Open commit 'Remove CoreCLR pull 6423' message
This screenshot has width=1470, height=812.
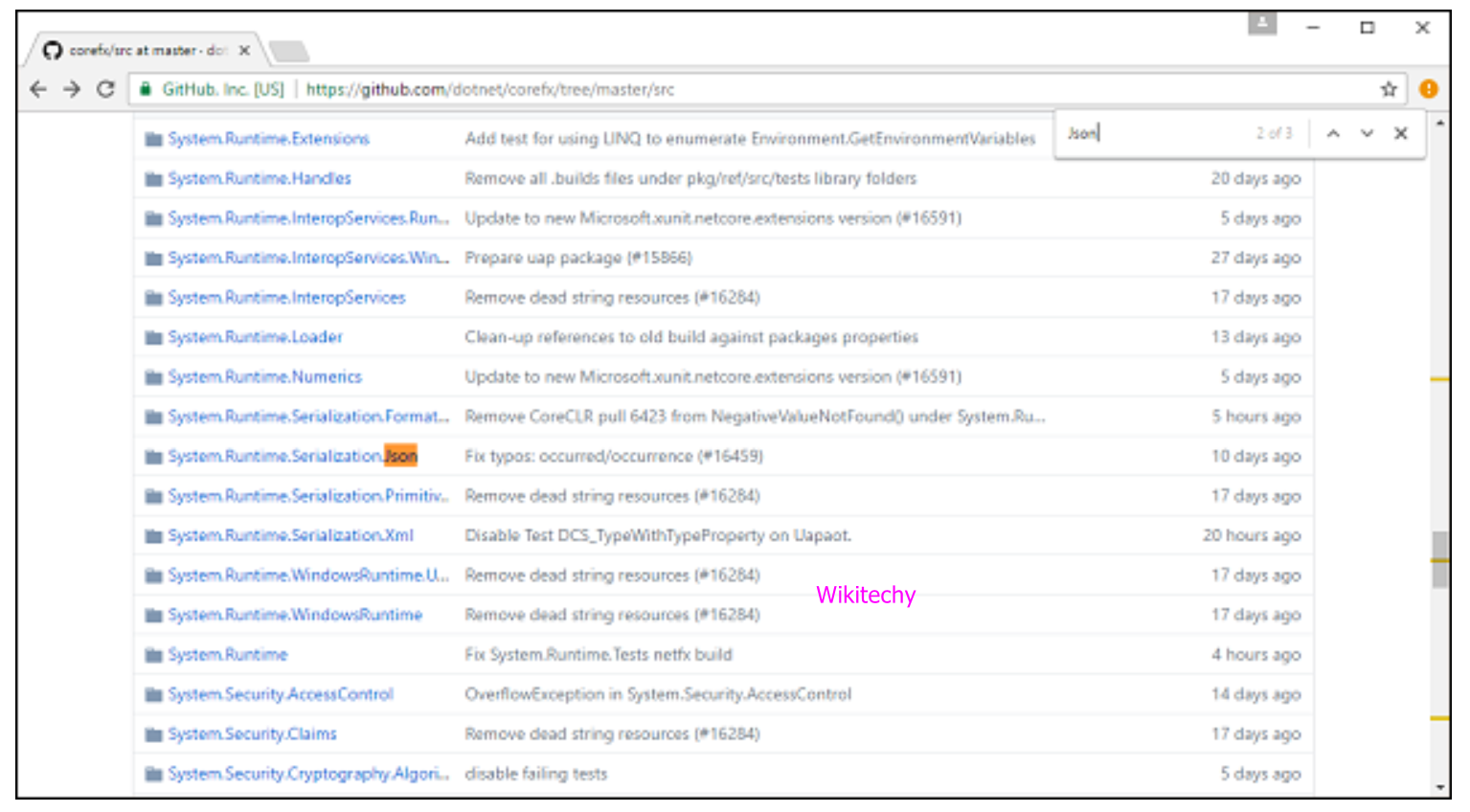755,417
